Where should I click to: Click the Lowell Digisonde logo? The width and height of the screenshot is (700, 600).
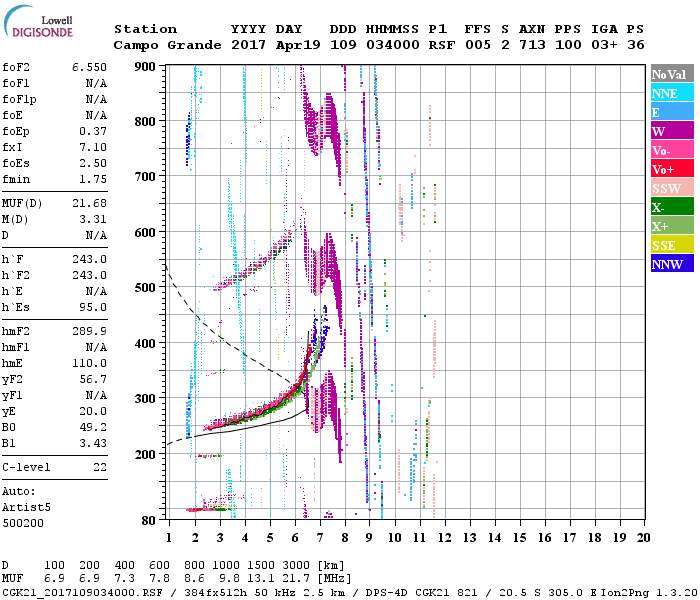38,21
